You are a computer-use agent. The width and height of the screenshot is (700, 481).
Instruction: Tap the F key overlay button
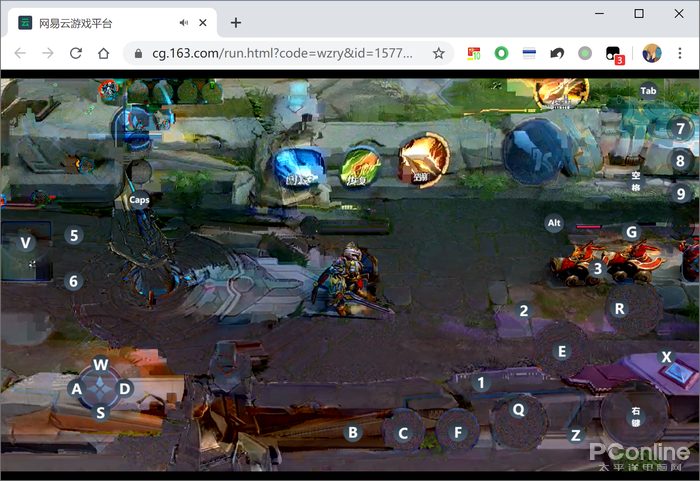[458, 433]
